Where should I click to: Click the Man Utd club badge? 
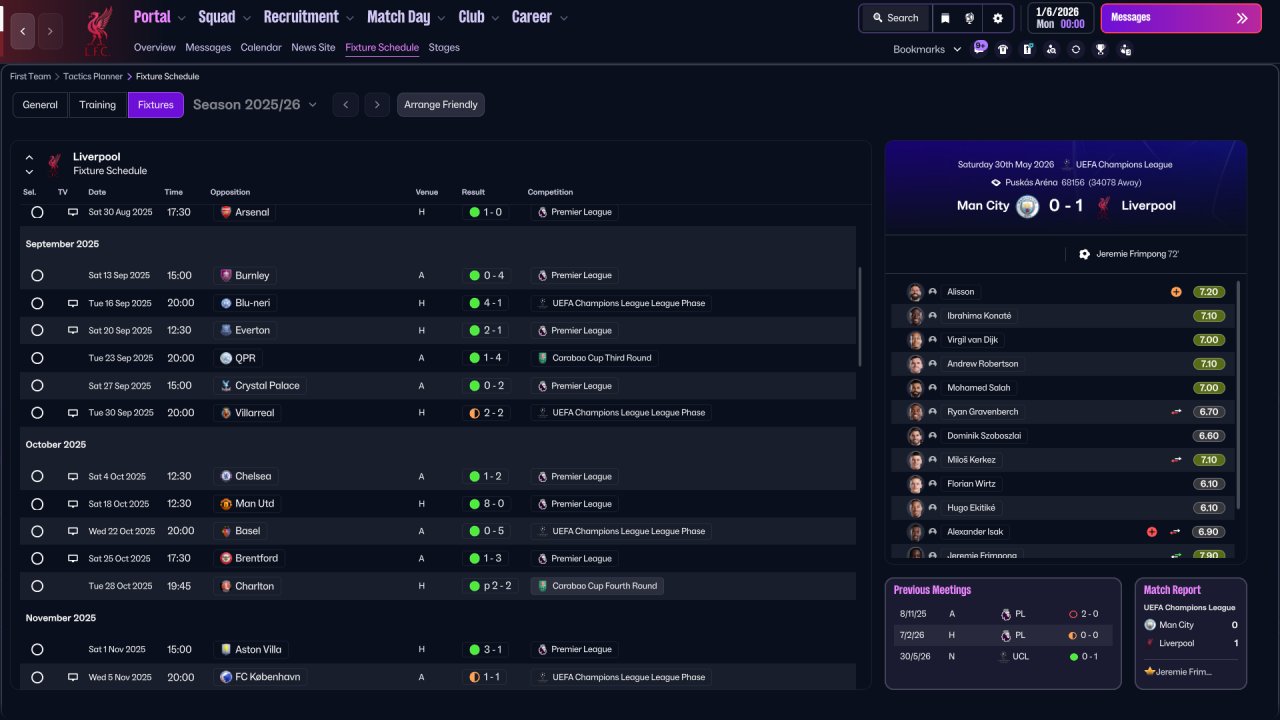click(226, 504)
